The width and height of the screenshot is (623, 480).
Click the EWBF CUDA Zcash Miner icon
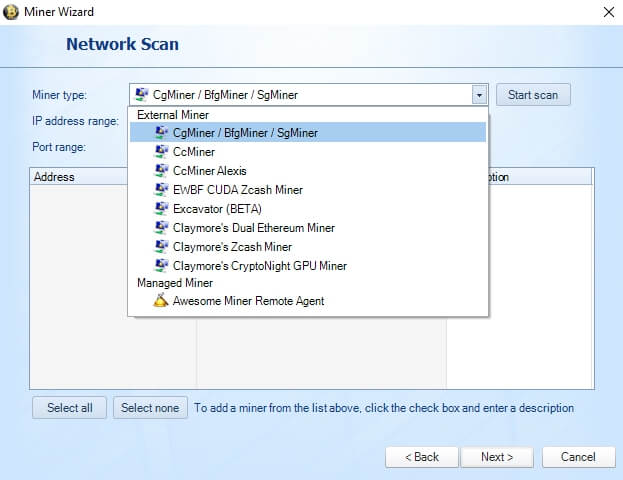click(161, 190)
